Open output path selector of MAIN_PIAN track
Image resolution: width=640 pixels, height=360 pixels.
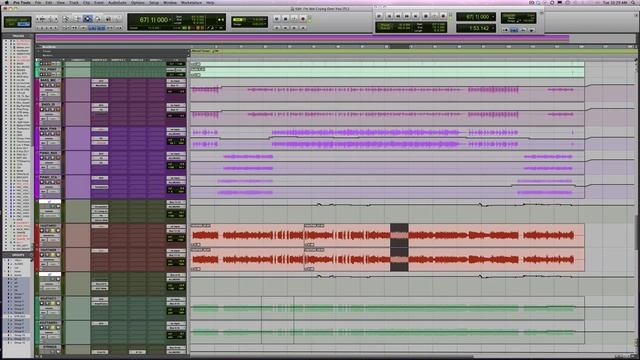pos(175,134)
